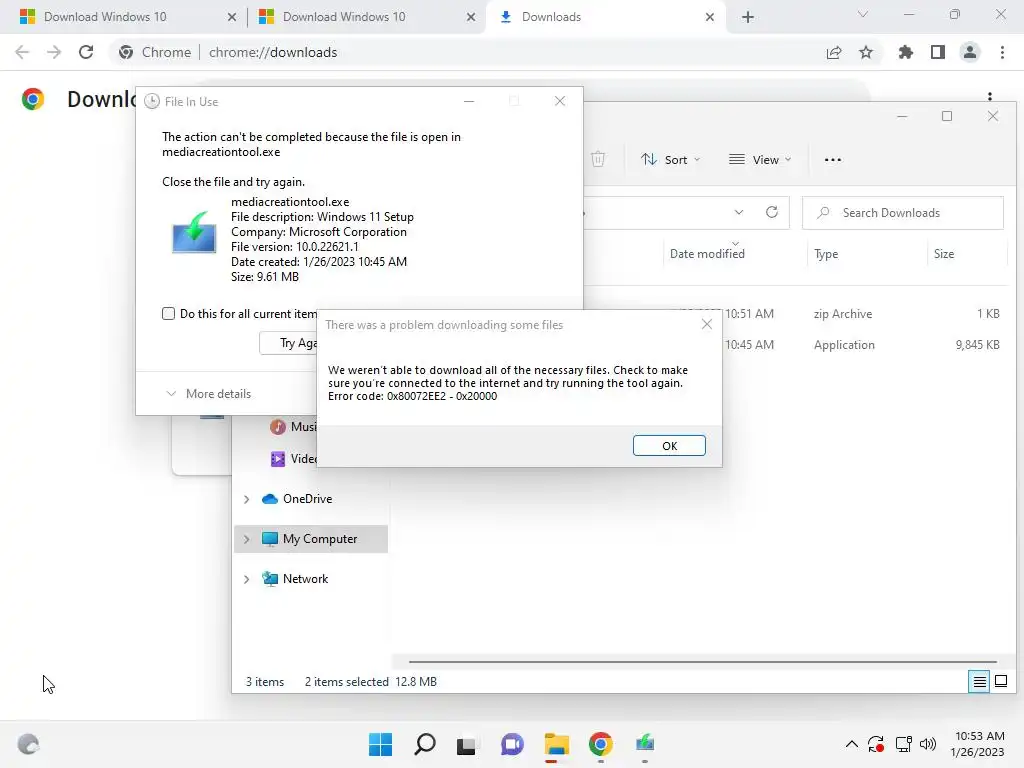Select My Computer in navigation pane
1024x768 pixels.
(x=311, y=539)
